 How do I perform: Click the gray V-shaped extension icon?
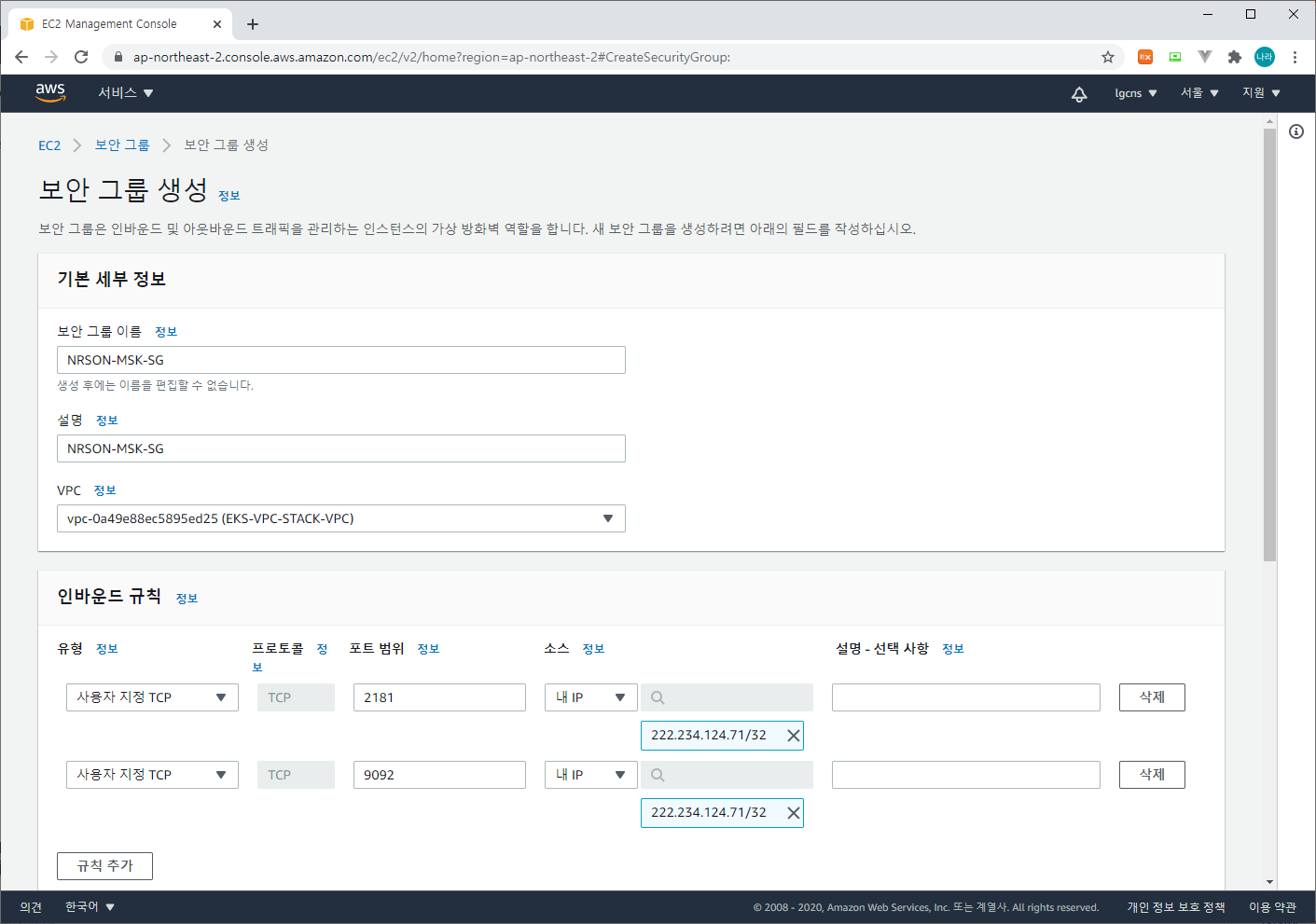click(x=1205, y=57)
